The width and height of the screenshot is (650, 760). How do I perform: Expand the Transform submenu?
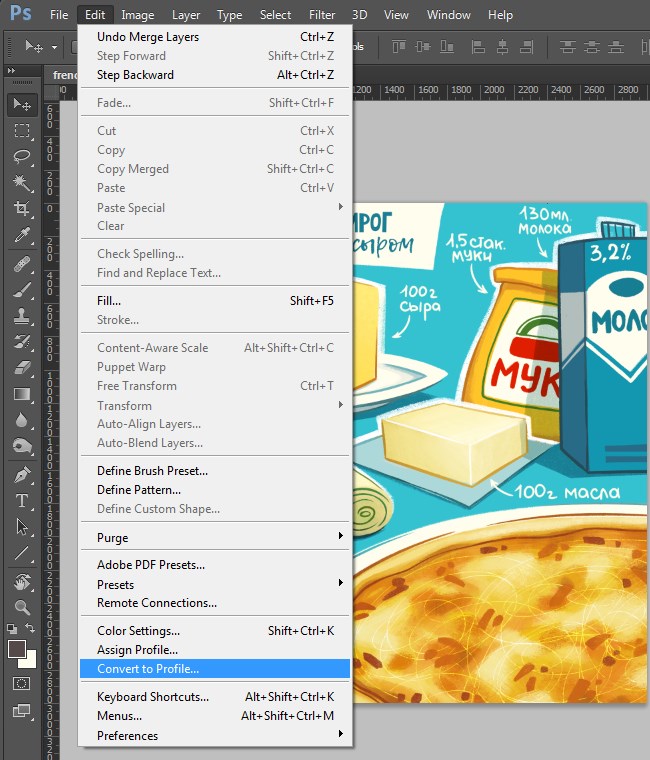click(x=215, y=405)
